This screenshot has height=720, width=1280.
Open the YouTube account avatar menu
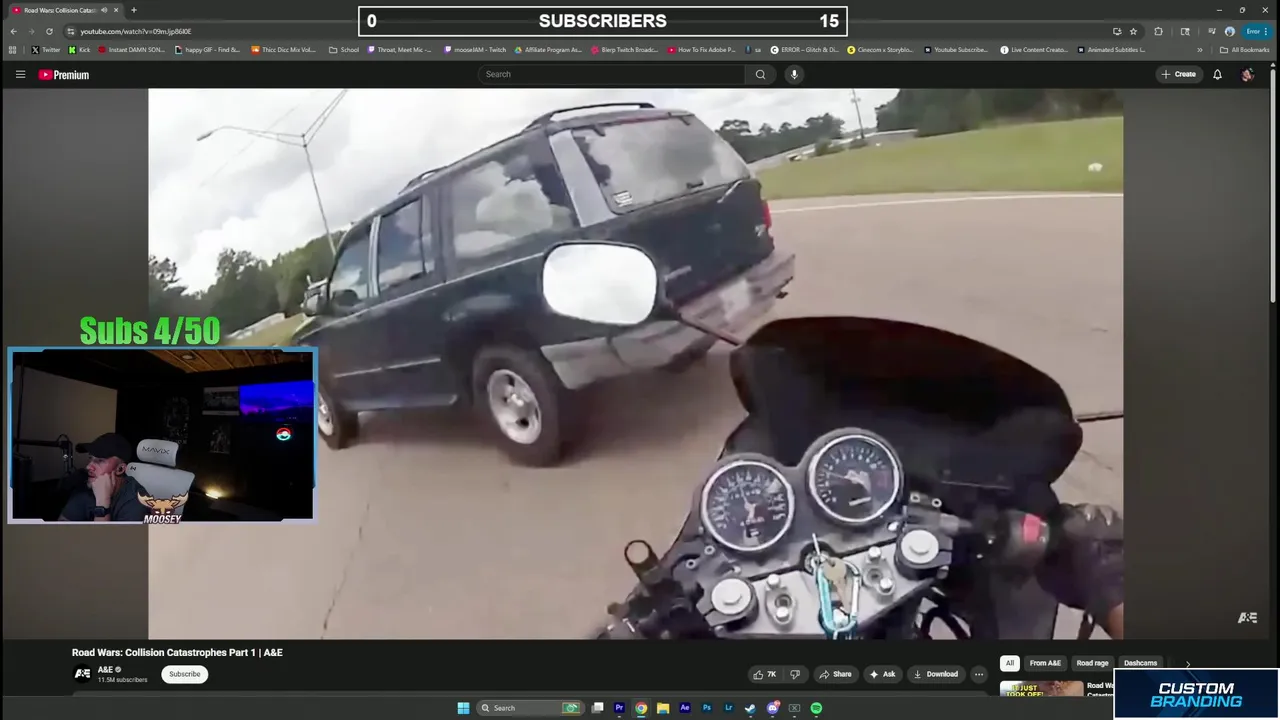click(x=1247, y=74)
